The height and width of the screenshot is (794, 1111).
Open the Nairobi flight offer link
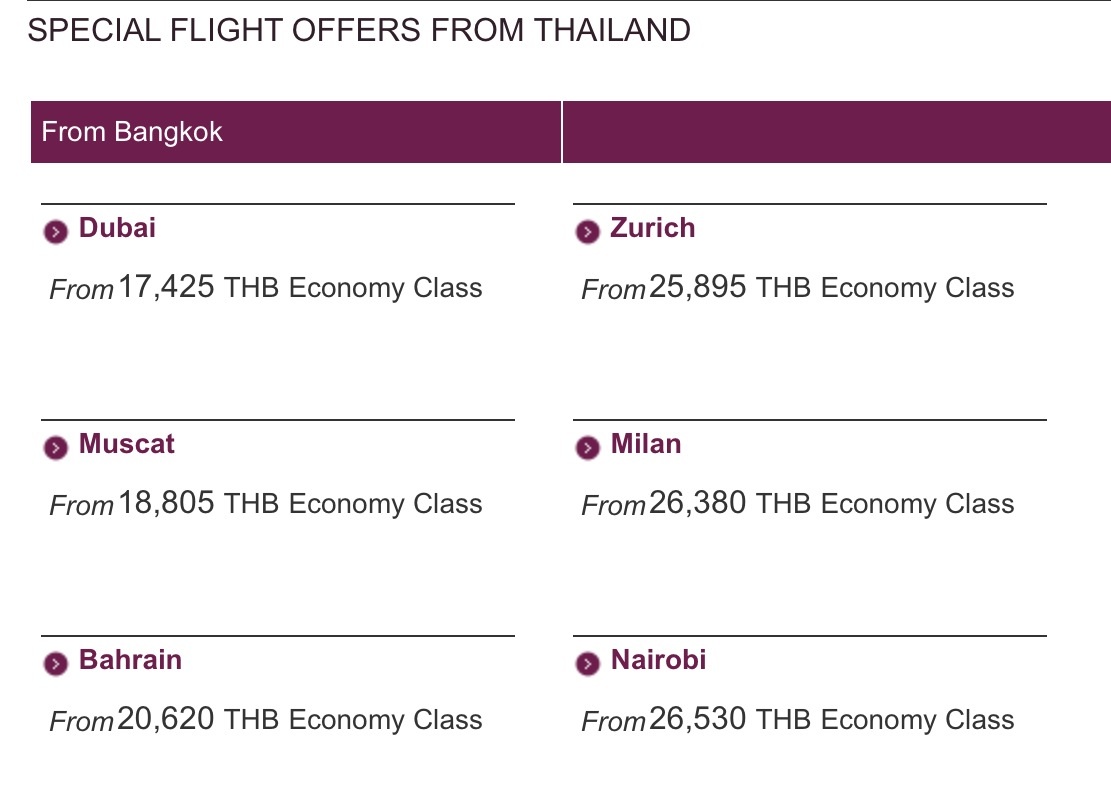(658, 660)
